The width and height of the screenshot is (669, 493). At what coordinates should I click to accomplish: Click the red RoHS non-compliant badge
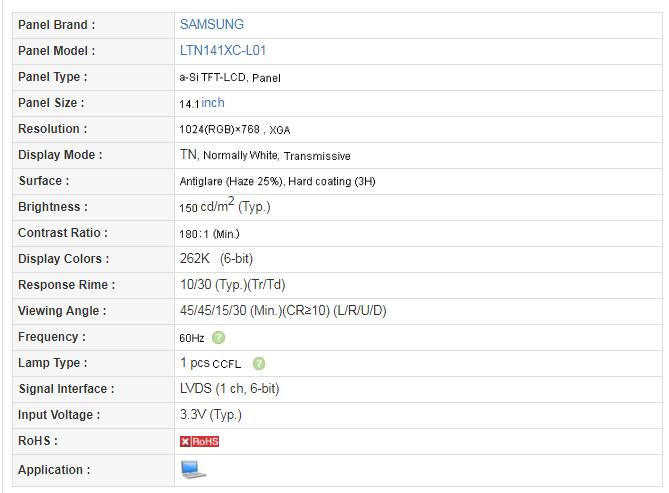[199, 441]
